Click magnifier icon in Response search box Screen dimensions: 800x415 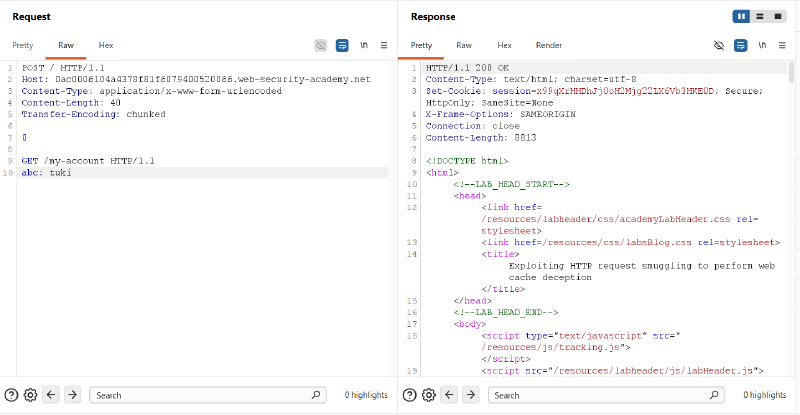(x=714, y=395)
